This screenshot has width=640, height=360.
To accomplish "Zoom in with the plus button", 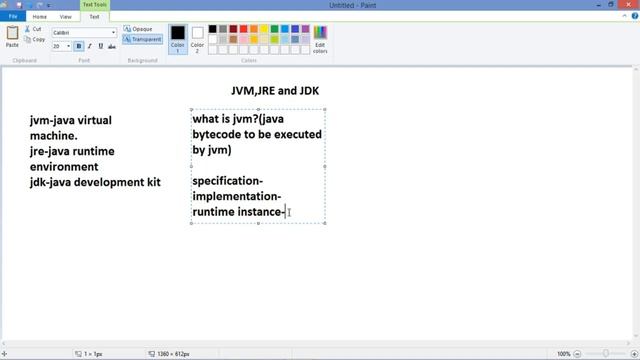I will [x=634, y=354].
